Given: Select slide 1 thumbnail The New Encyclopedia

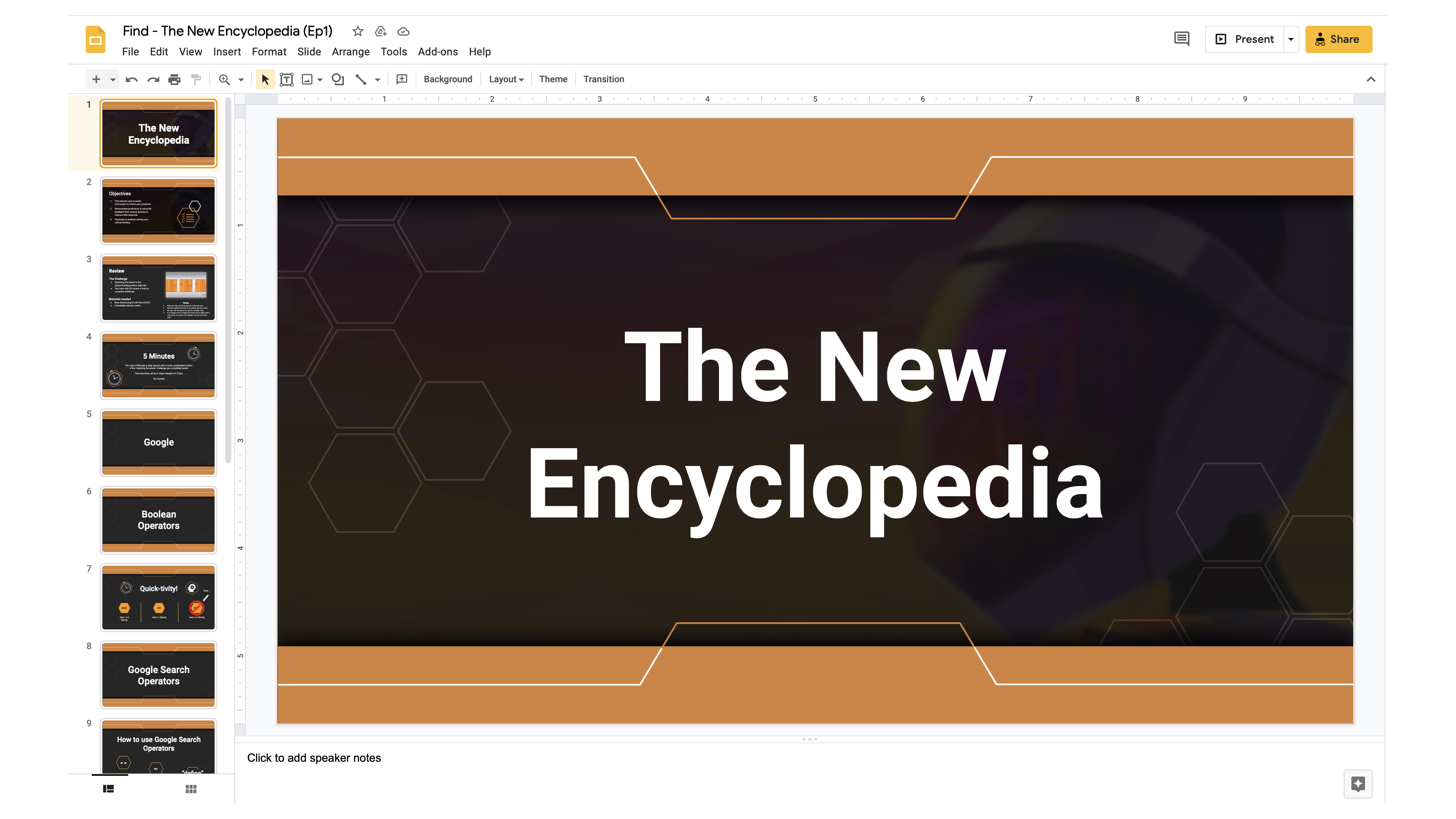Looking at the screenshot, I should click(158, 133).
